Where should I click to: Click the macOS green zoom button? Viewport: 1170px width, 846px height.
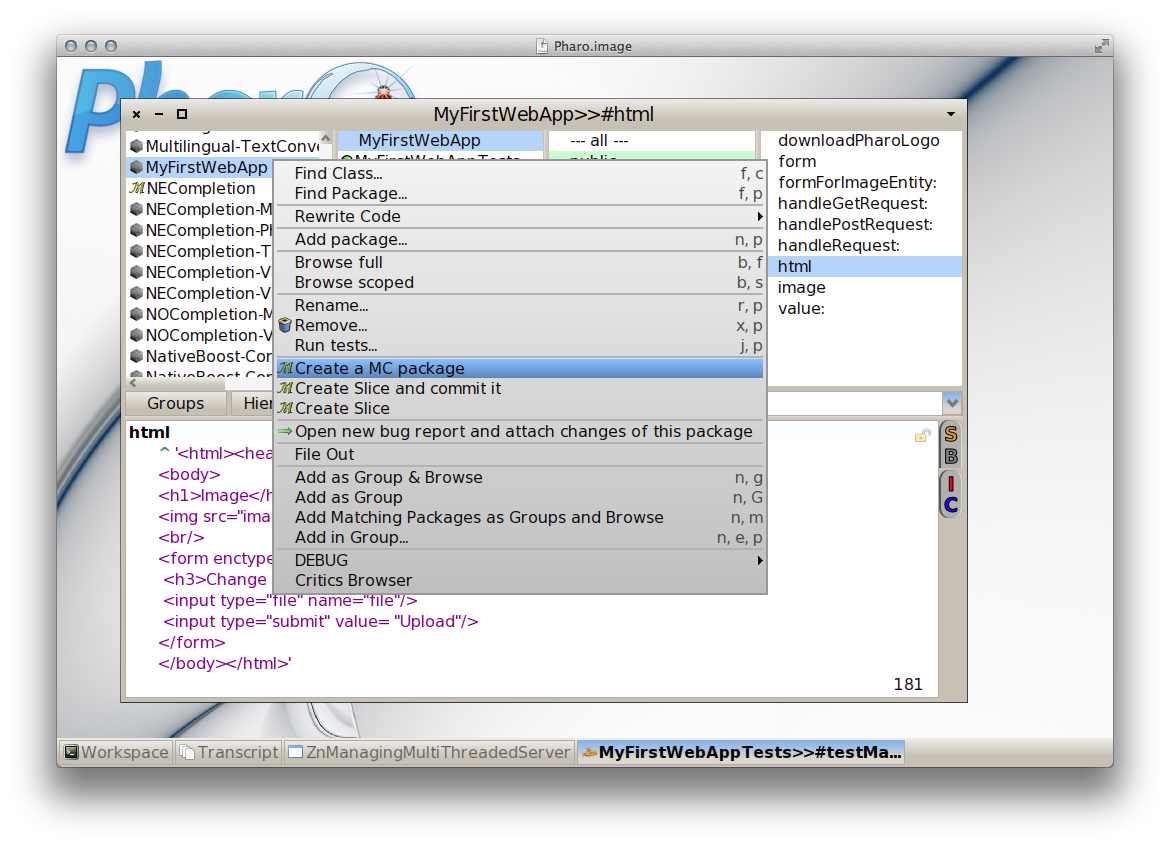tap(110, 46)
